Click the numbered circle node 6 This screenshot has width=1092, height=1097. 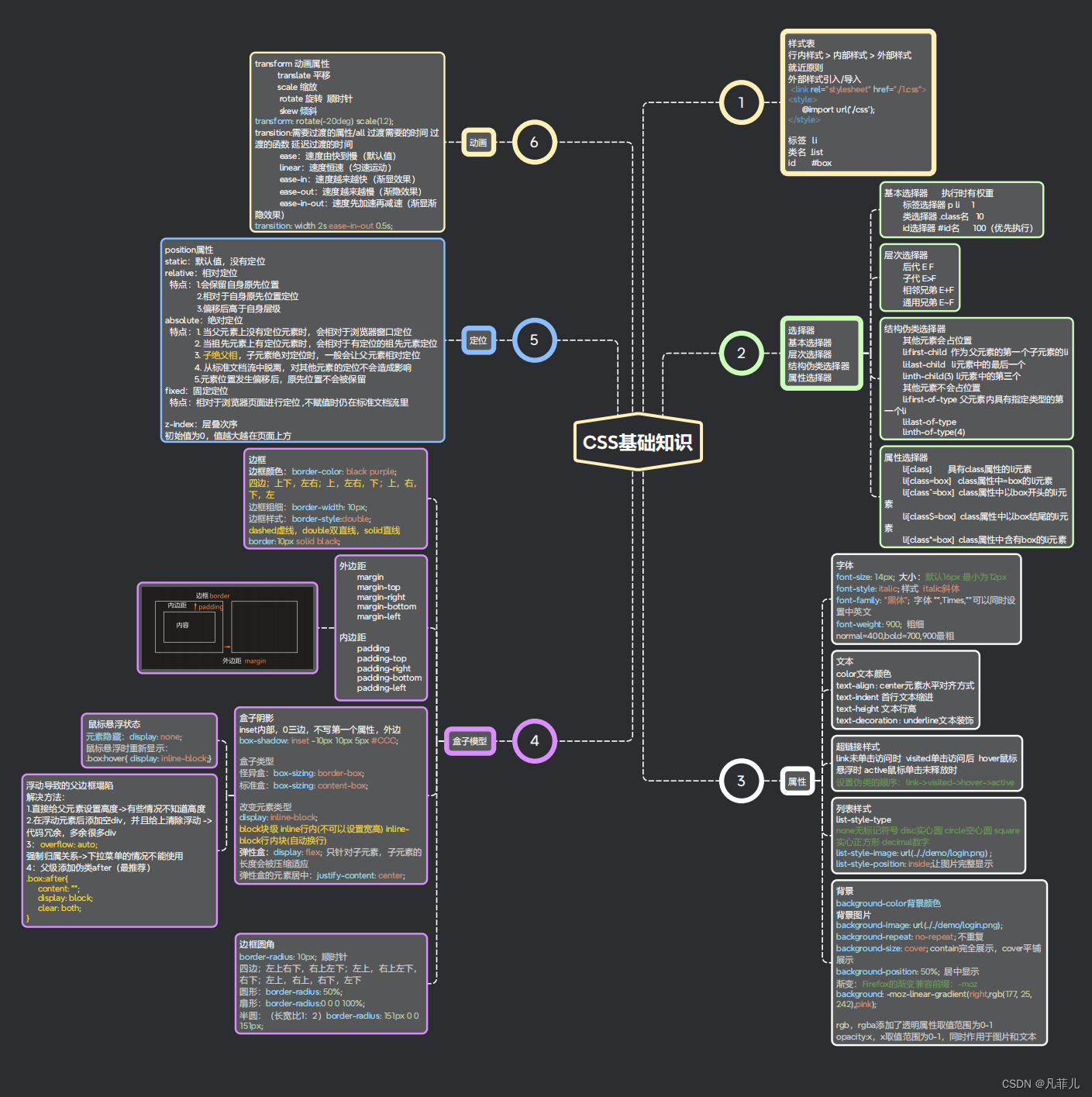(534, 142)
